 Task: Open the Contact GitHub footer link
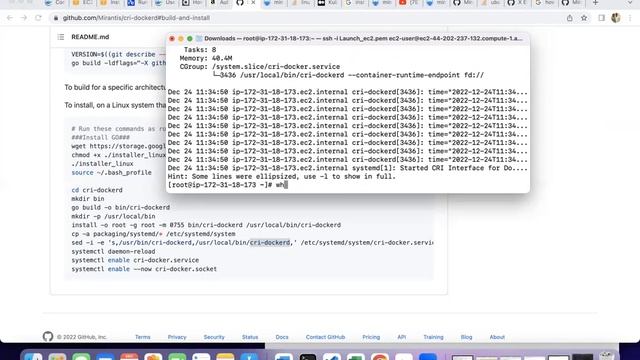pyautogui.click(x=325, y=337)
